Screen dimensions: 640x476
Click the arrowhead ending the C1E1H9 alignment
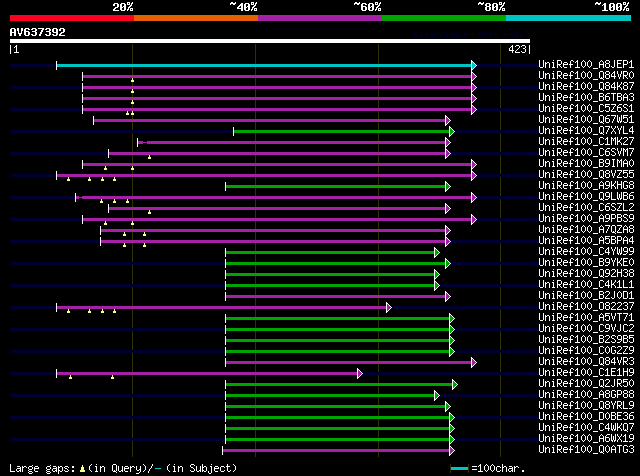360,374
